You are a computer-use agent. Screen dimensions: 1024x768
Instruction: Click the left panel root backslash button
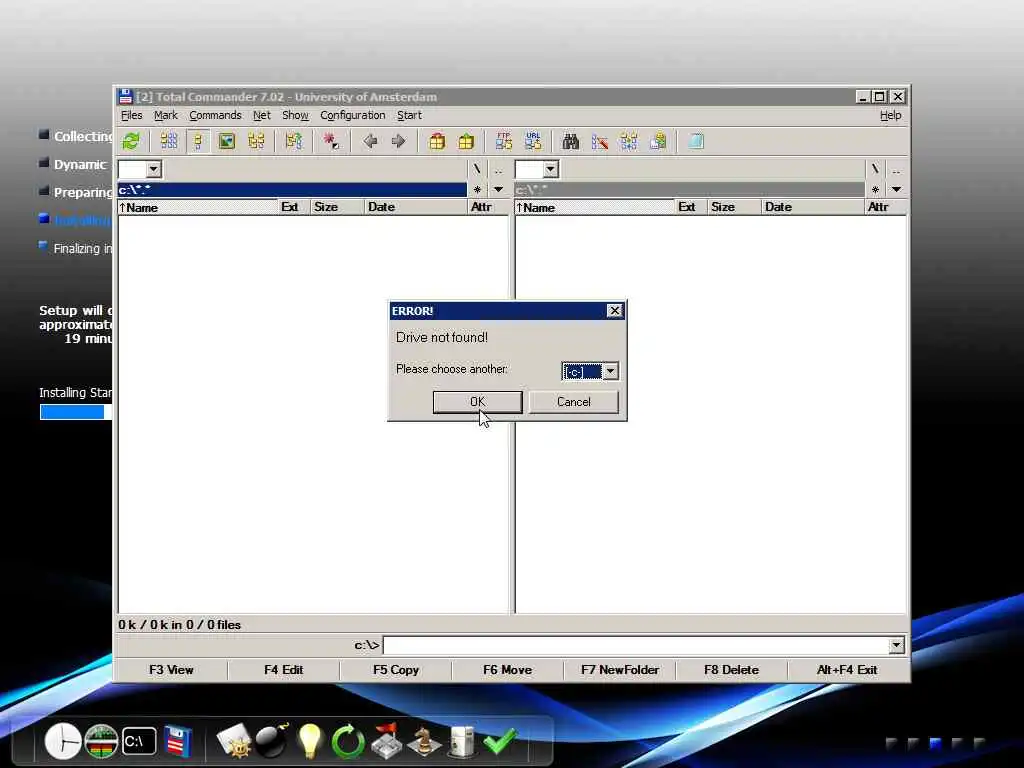pyautogui.click(x=477, y=170)
